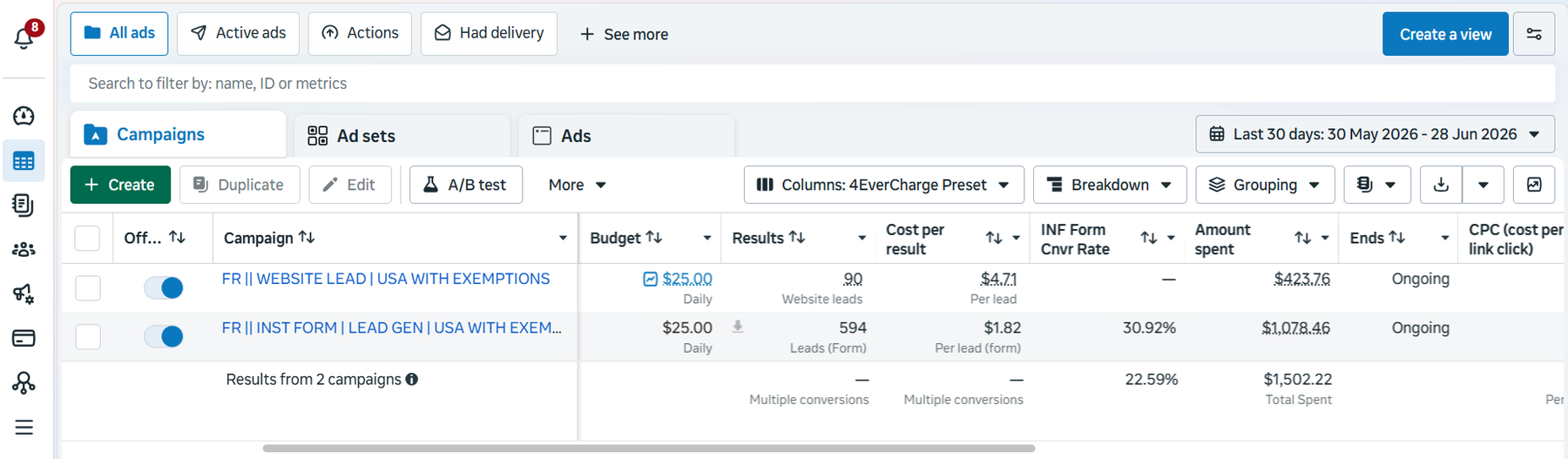Expand the More dropdown

577,185
